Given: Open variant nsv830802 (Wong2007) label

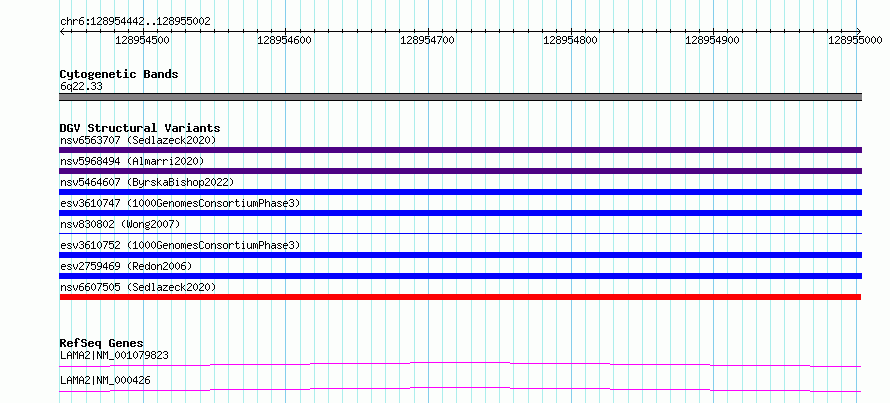Looking at the screenshot, I should pos(120,224).
